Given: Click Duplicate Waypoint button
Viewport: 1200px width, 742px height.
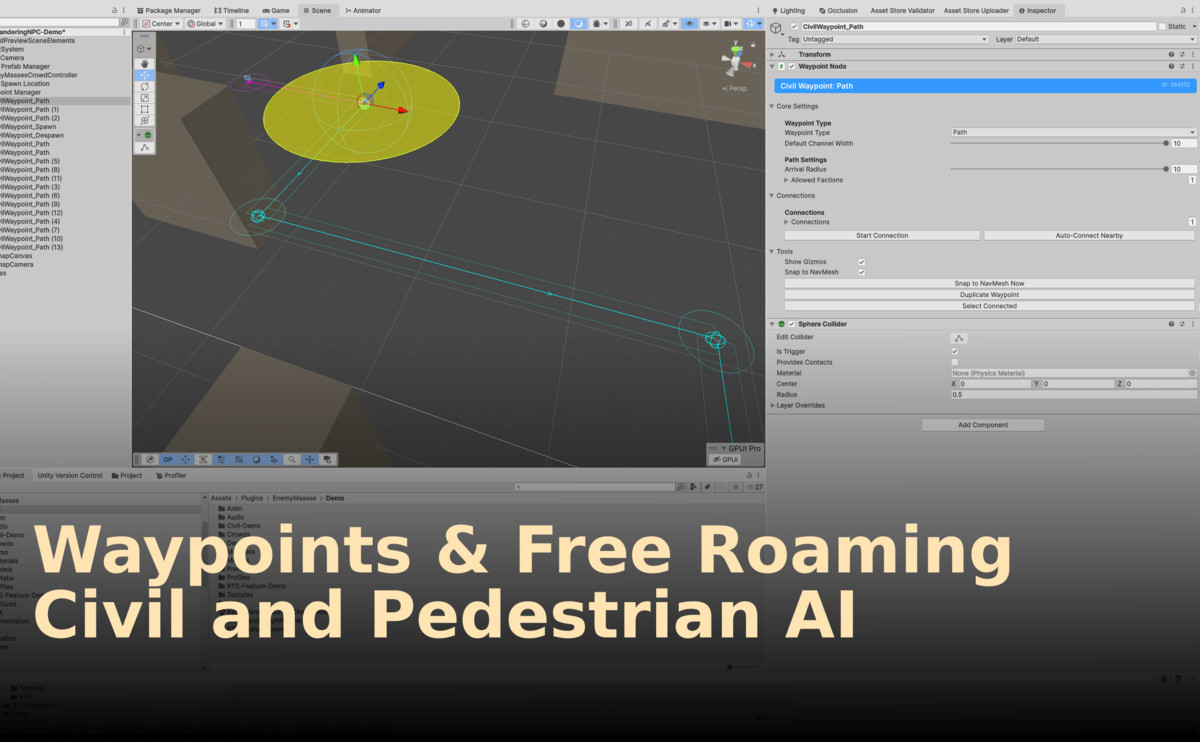Looking at the screenshot, I should [x=989, y=295].
